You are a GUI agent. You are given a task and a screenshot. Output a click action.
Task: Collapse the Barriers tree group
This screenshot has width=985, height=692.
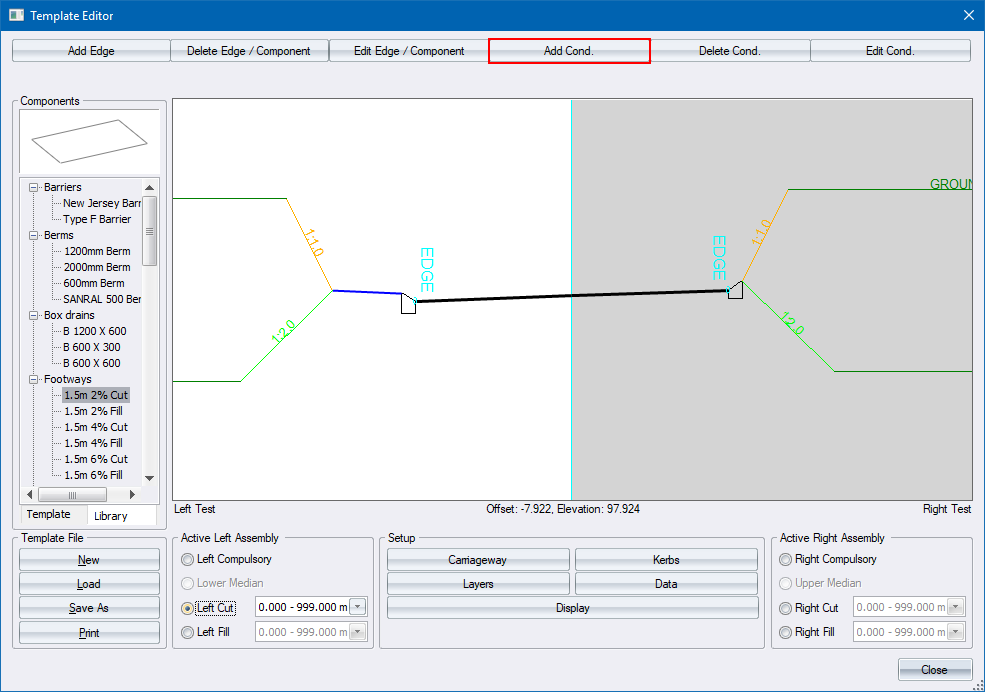pyautogui.click(x=35, y=187)
